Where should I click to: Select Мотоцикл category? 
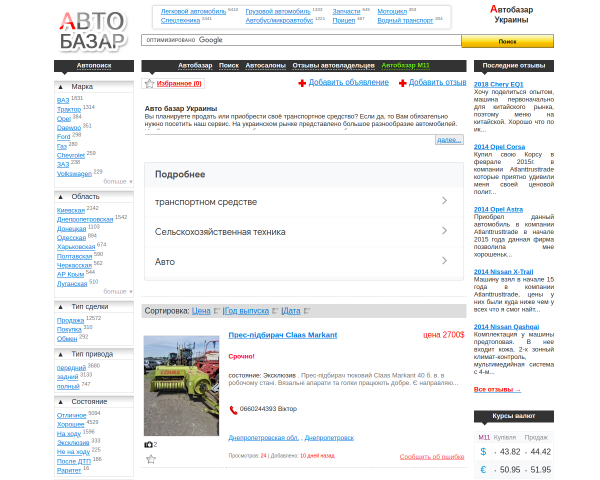(392, 11)
